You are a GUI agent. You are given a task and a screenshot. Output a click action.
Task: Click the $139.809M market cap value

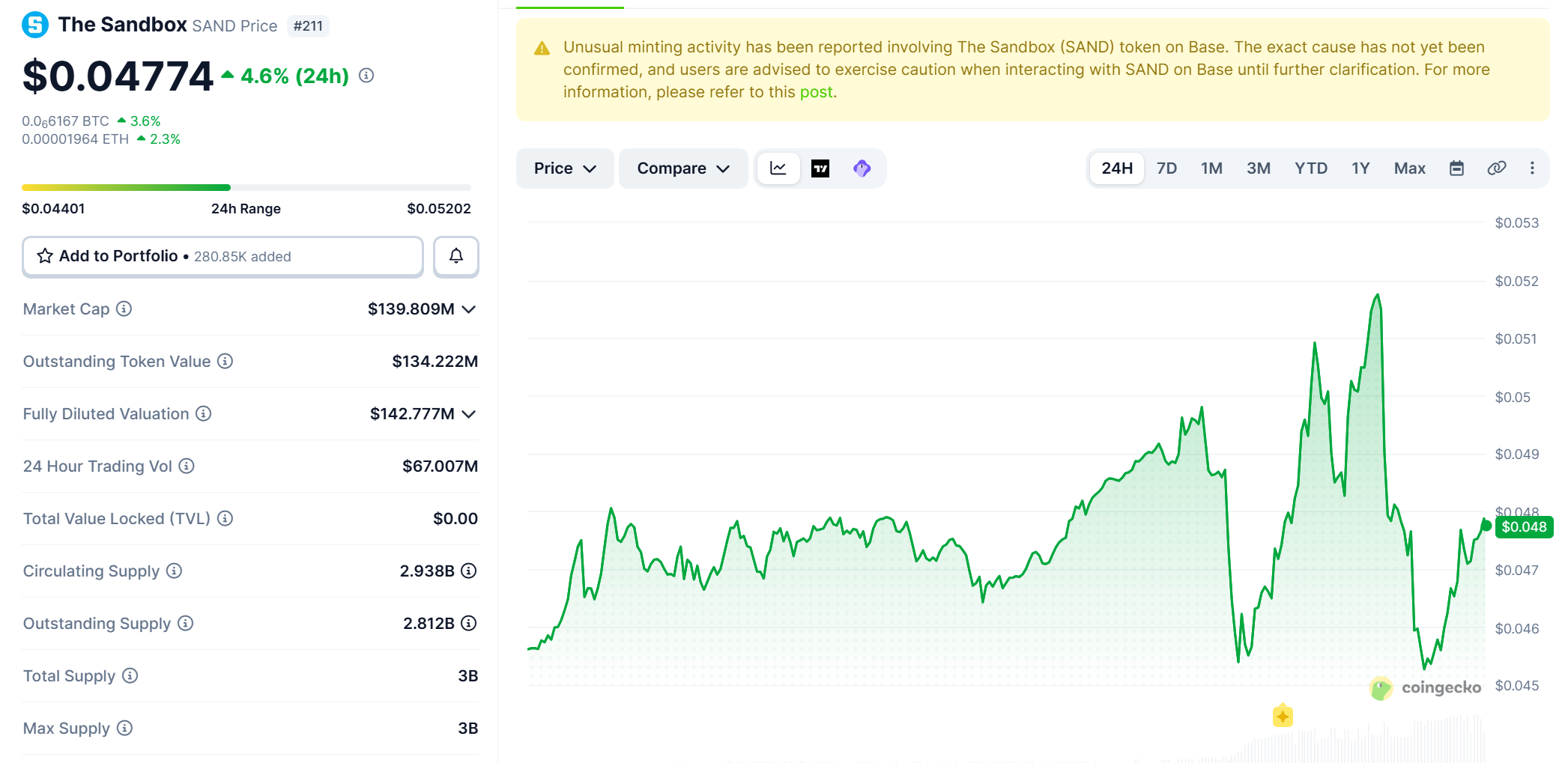coord(411,309)
